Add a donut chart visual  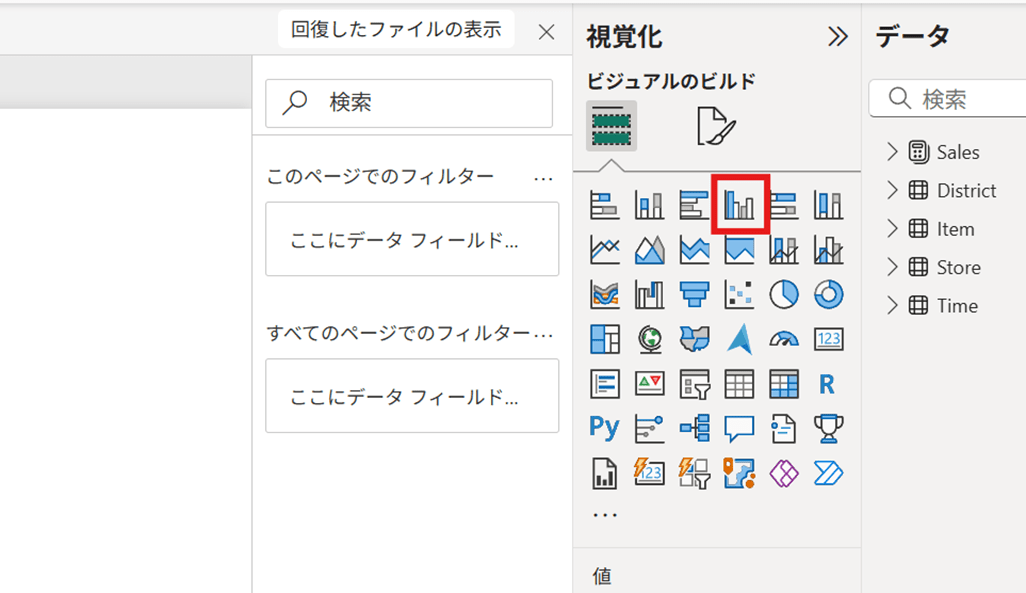click(x=828, y=294)
